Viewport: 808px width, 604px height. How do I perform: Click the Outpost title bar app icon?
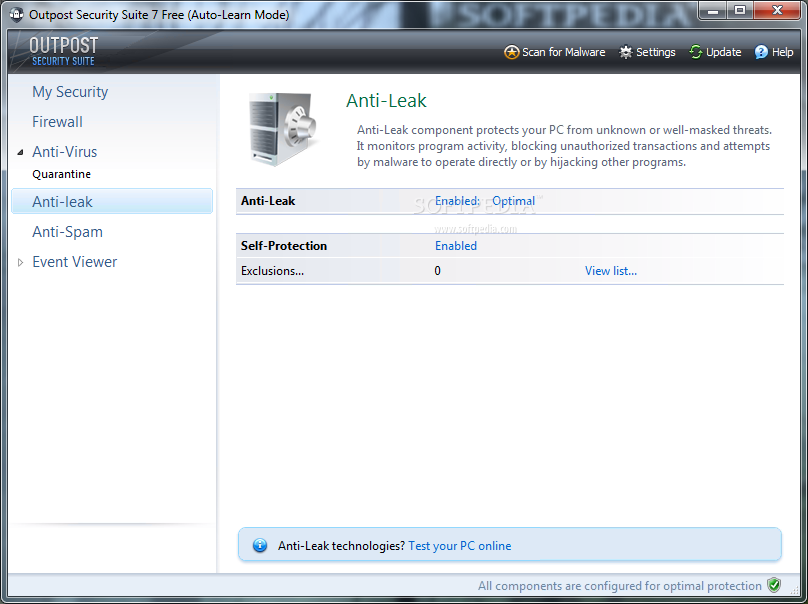[16, 14]
